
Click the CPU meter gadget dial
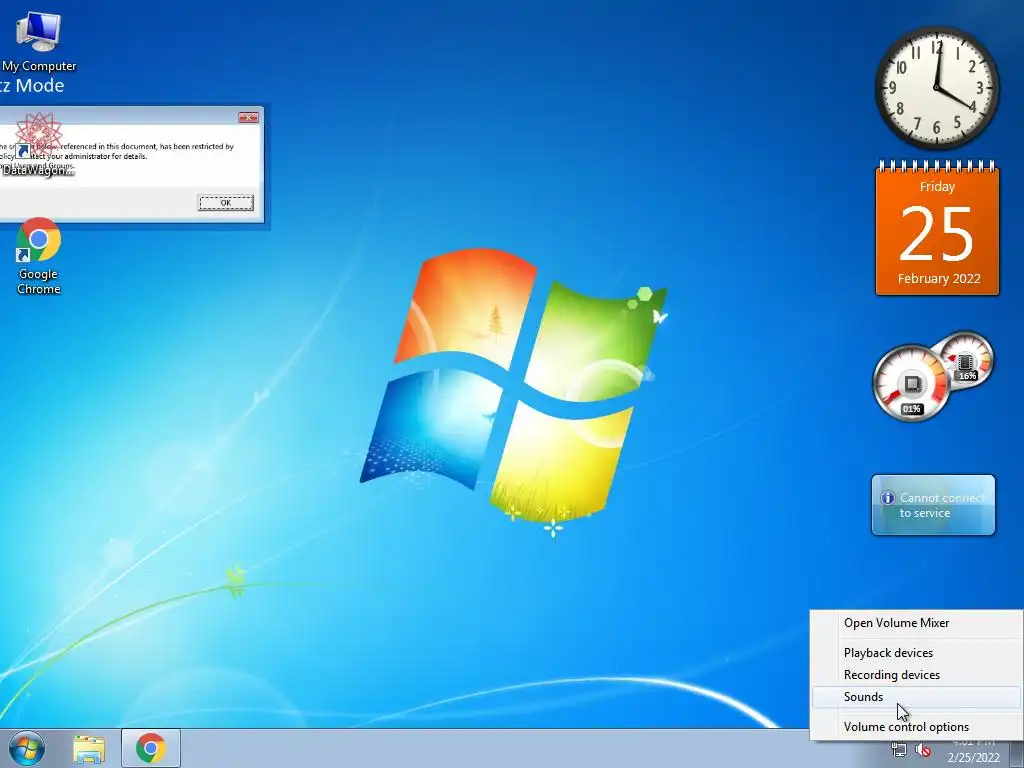[912, 383]
